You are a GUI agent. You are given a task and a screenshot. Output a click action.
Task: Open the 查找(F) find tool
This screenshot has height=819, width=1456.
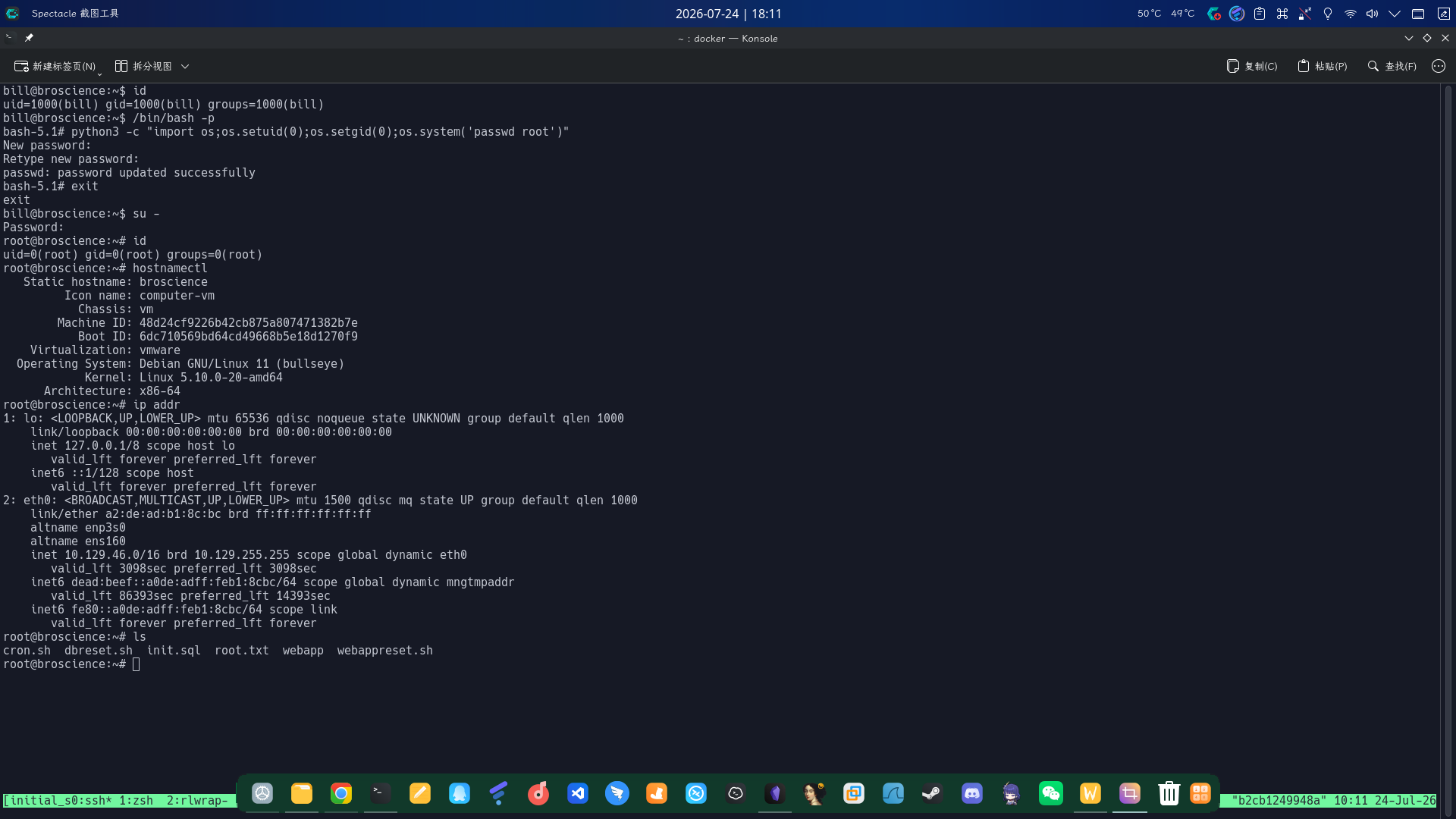click(1392, 66)
